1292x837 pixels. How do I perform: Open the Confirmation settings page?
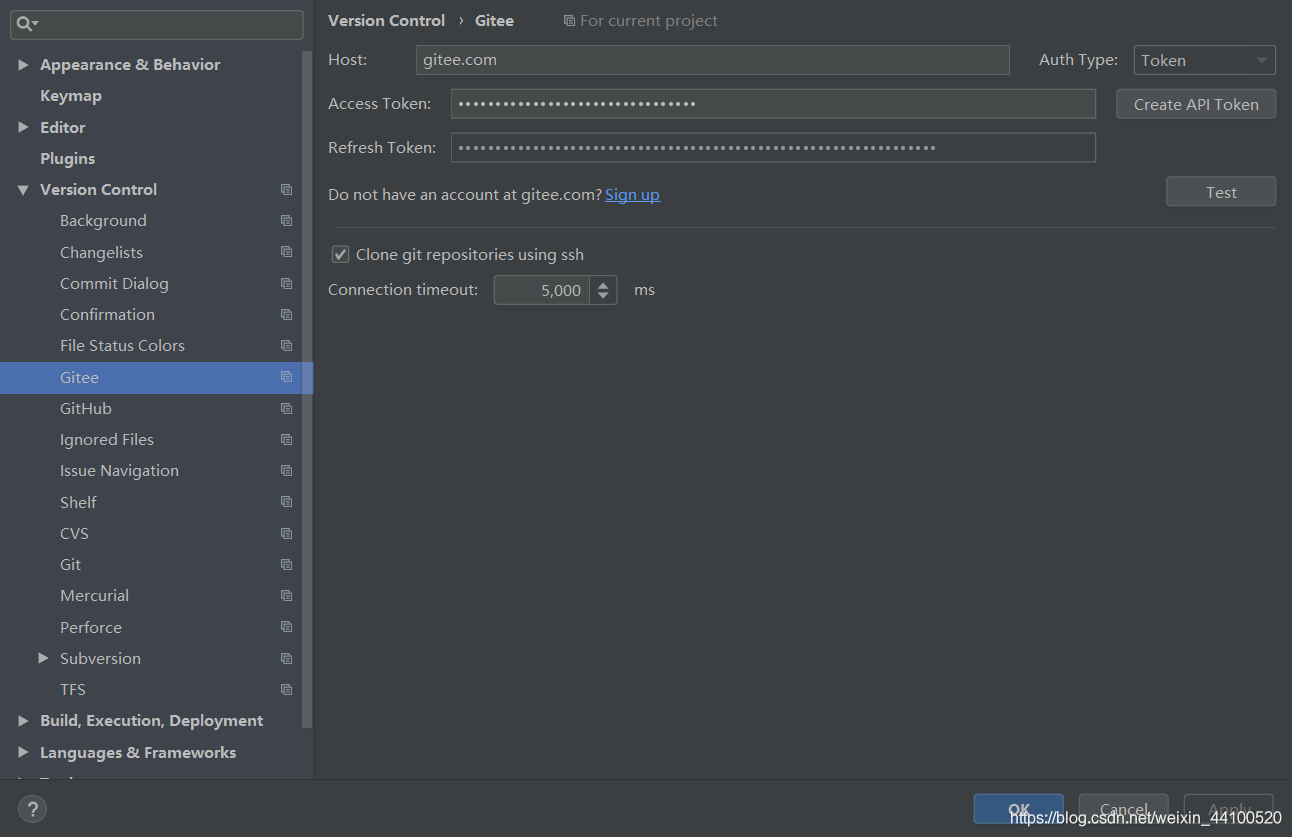point(107,314)
